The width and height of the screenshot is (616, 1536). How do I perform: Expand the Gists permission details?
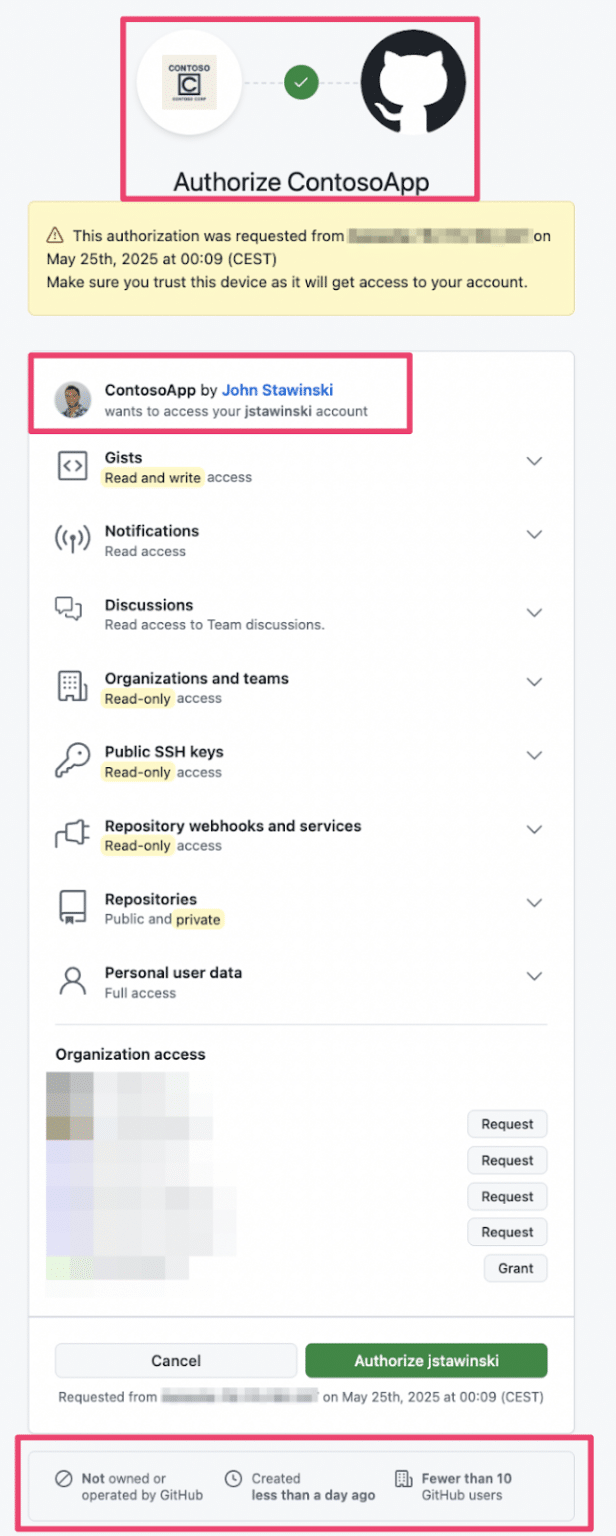tap(534, 461)
